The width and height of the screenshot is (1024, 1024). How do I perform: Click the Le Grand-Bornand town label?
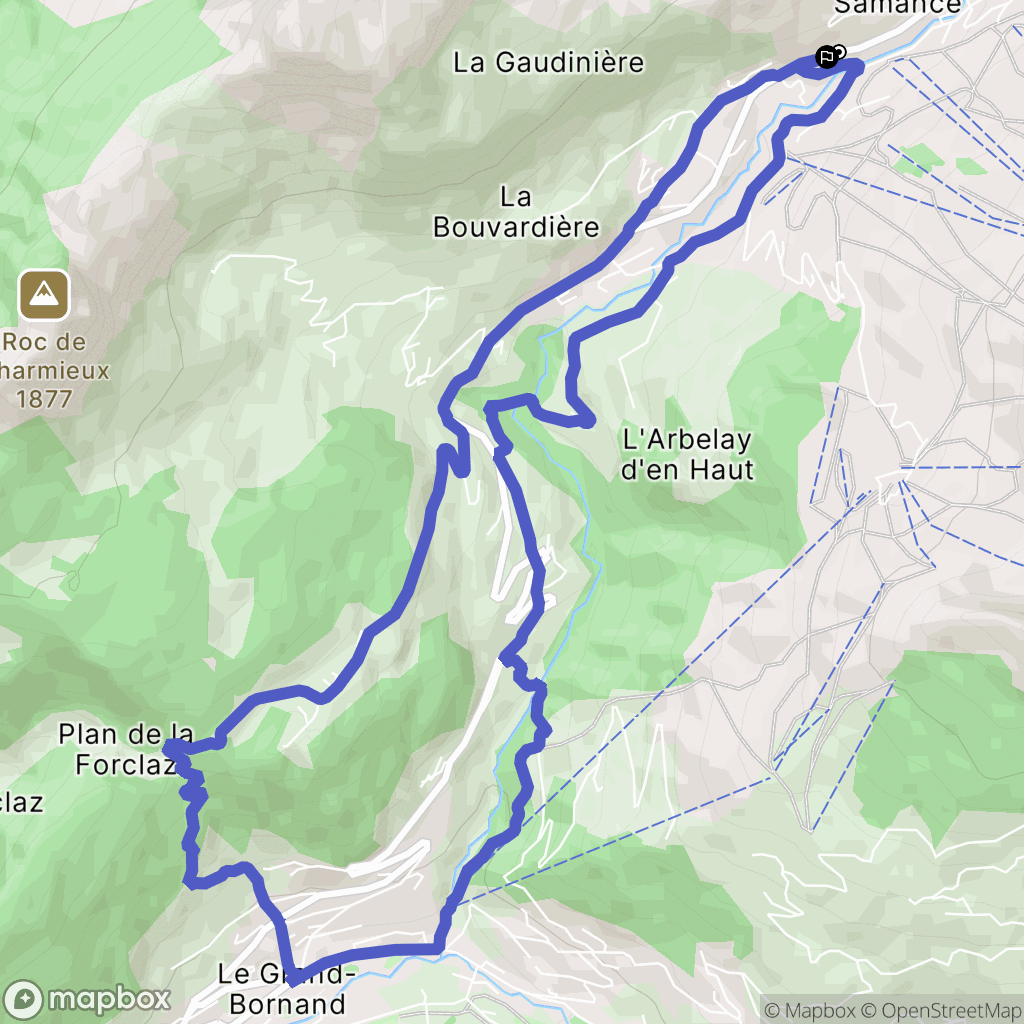287,989
